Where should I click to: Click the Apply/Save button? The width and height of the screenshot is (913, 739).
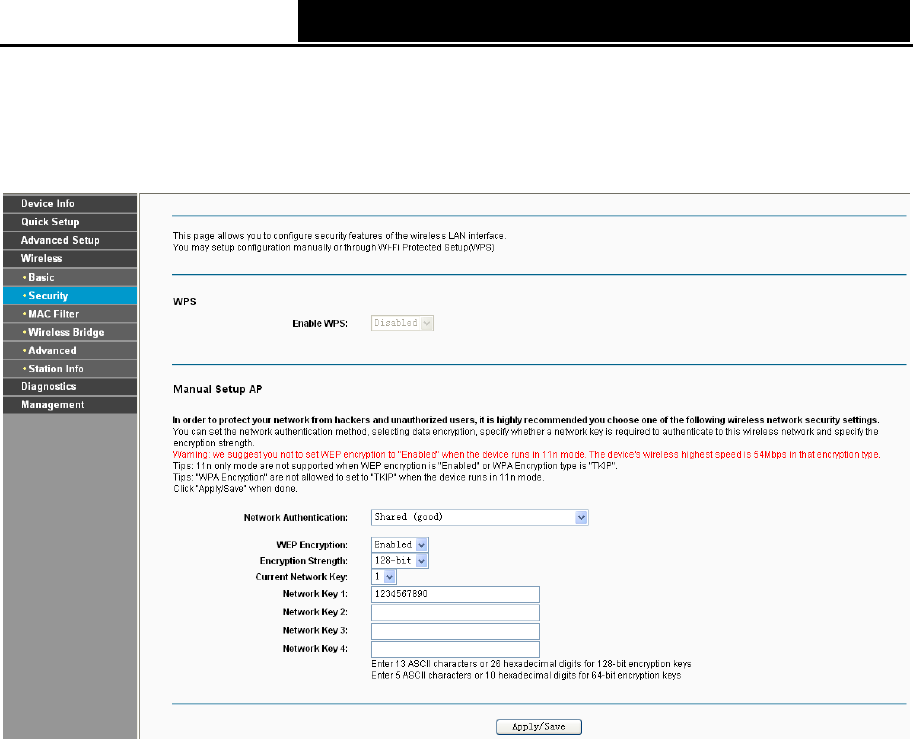click(x=539, y=727)
